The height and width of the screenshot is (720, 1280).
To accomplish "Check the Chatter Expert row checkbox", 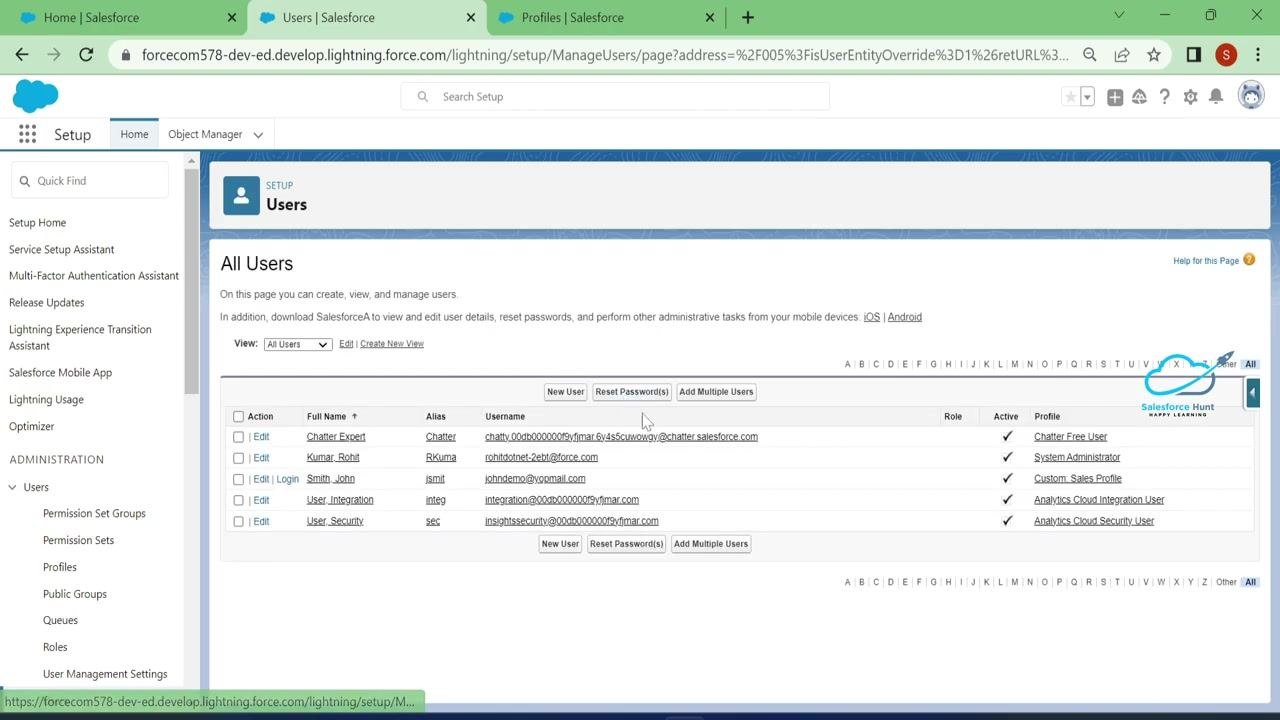I will [238, 437].
